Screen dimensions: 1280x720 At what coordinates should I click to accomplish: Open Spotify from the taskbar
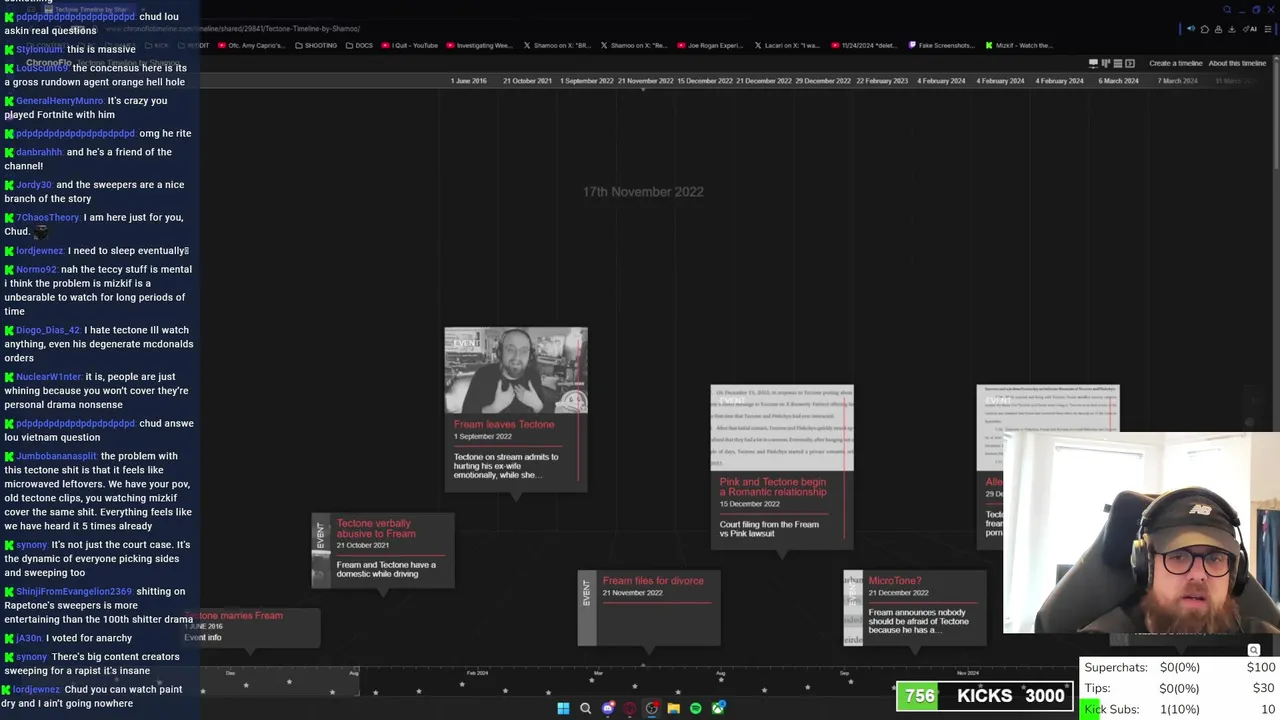695,709
